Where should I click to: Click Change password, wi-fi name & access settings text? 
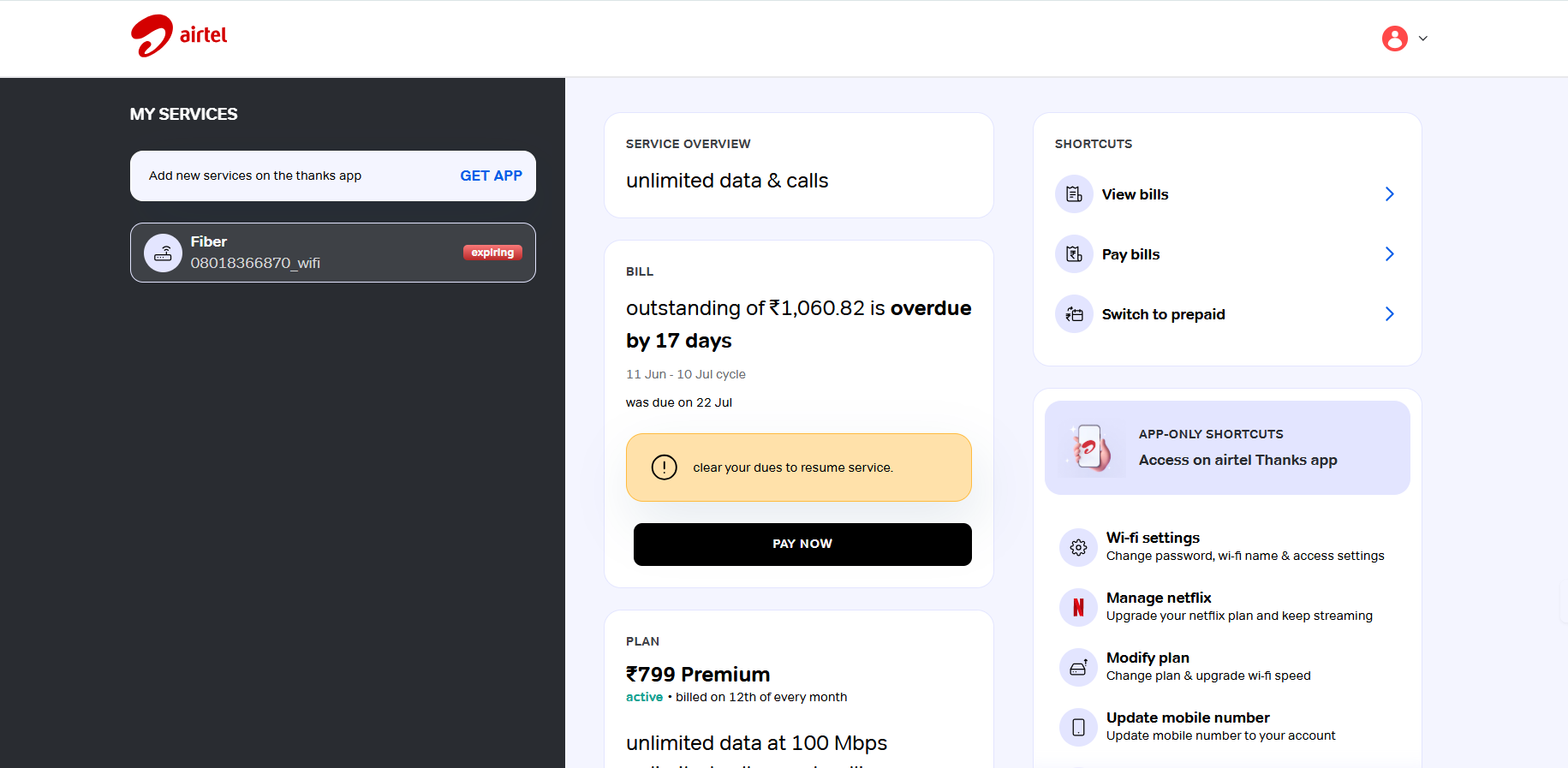[1245, 556]
